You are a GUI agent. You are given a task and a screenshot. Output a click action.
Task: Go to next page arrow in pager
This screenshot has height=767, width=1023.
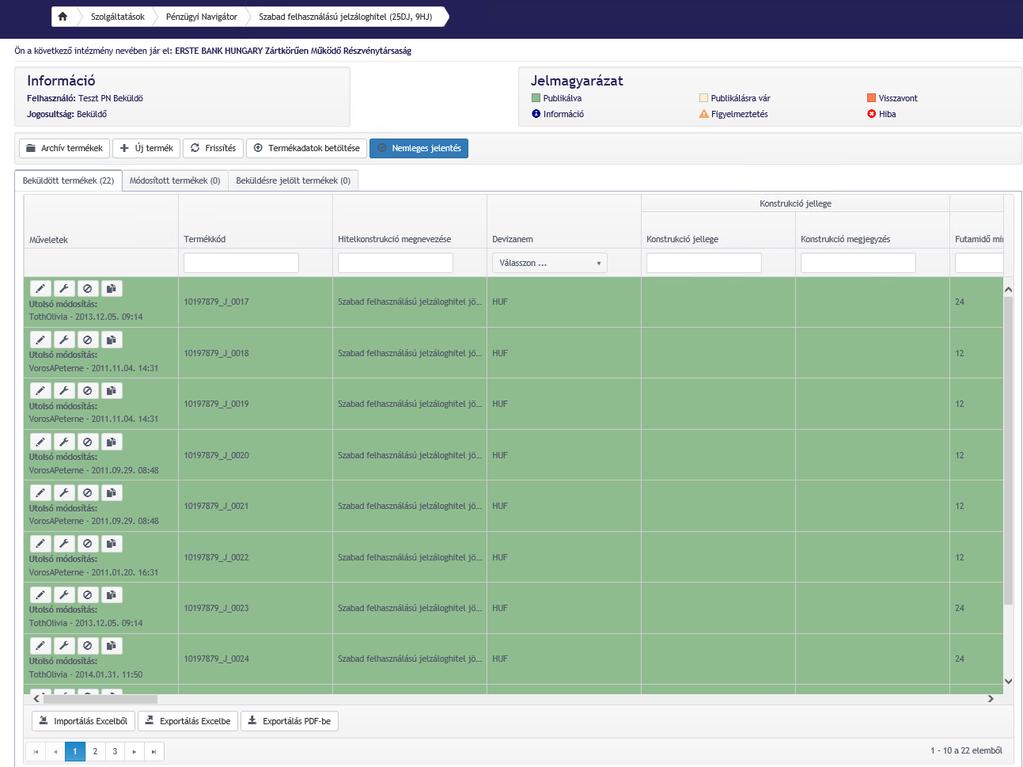point(134,751)
